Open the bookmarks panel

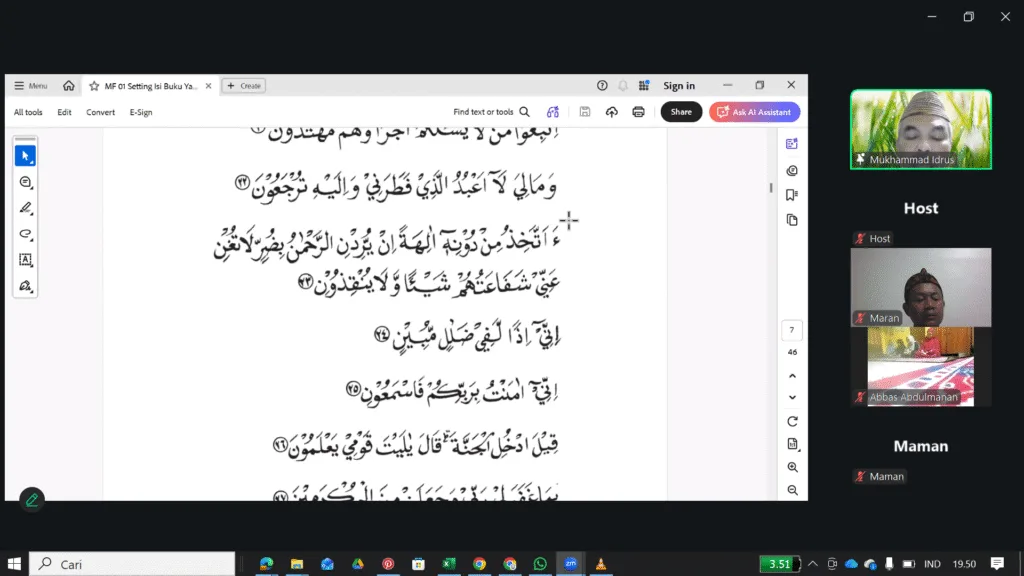pos(792,195)
